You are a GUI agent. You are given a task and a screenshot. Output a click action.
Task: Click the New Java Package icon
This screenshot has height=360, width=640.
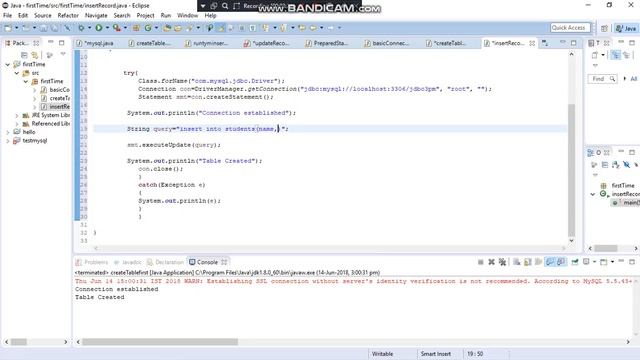[136, 28]
